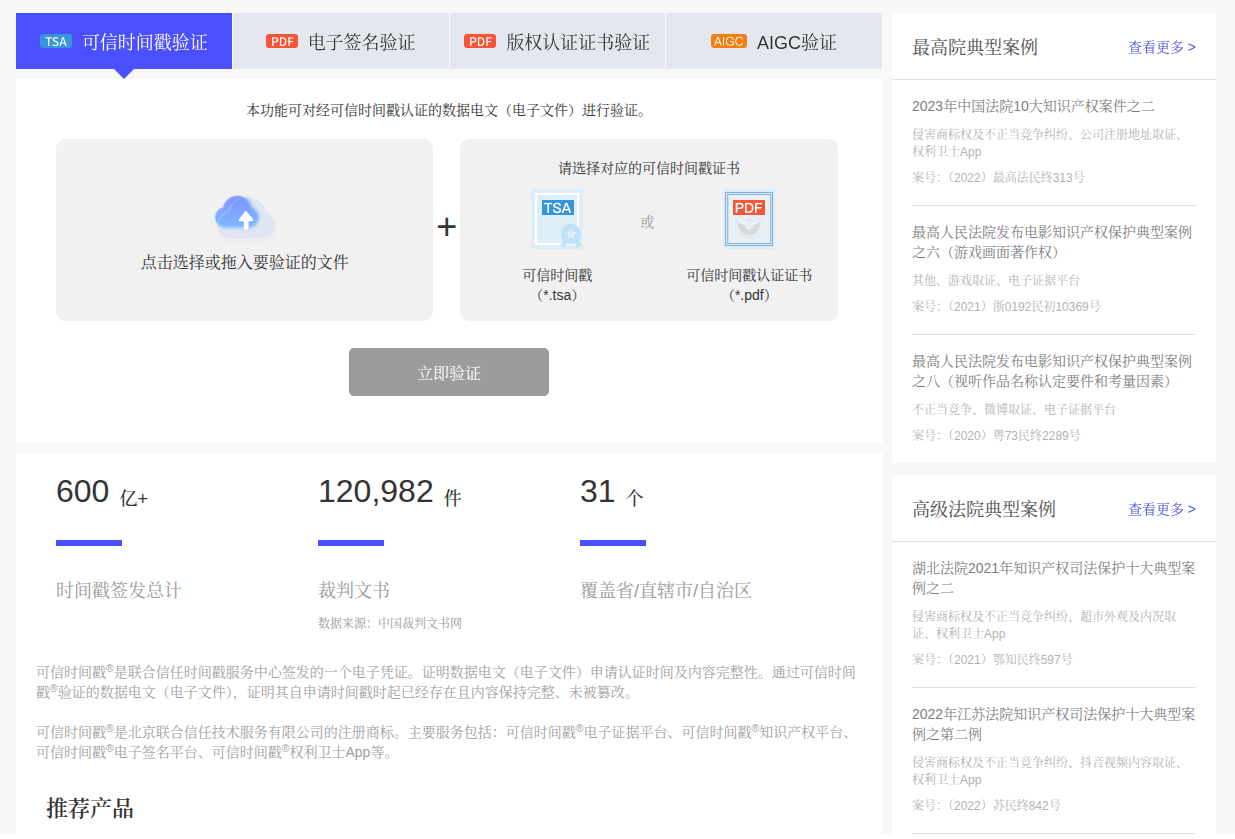Open case 之八（视听作品名称认定要件和考量因素）
Screen dimensions: 1235x839
click(x=1052, y=371)
